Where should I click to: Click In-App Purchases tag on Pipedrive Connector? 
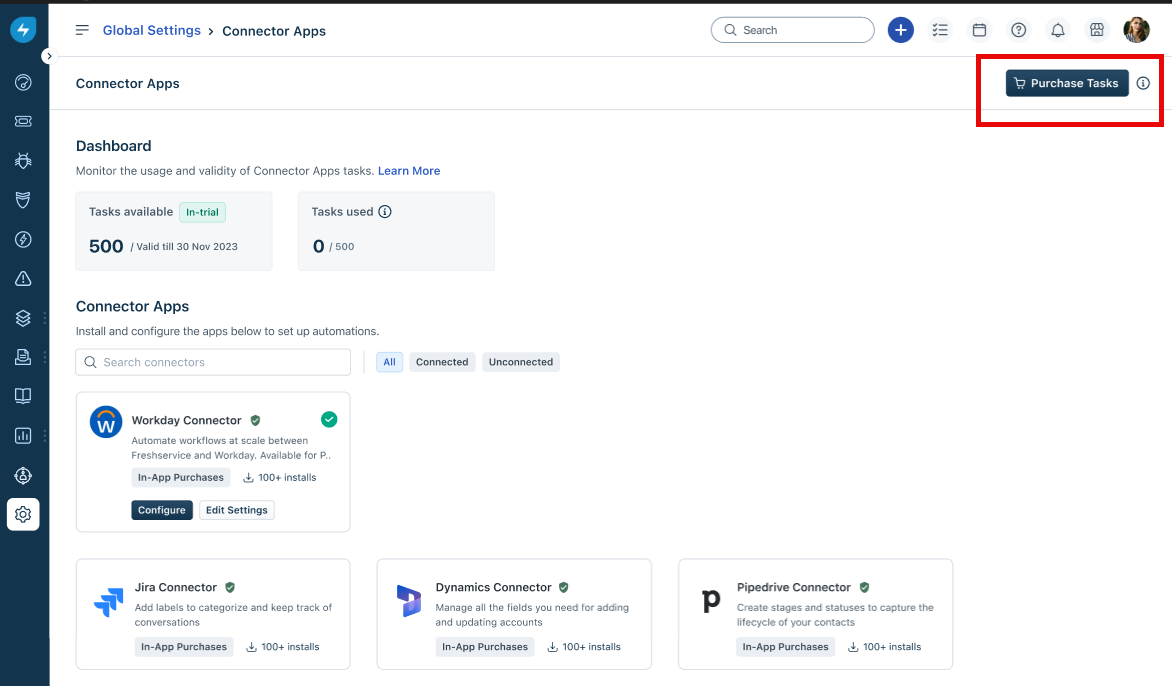(786, 646)
